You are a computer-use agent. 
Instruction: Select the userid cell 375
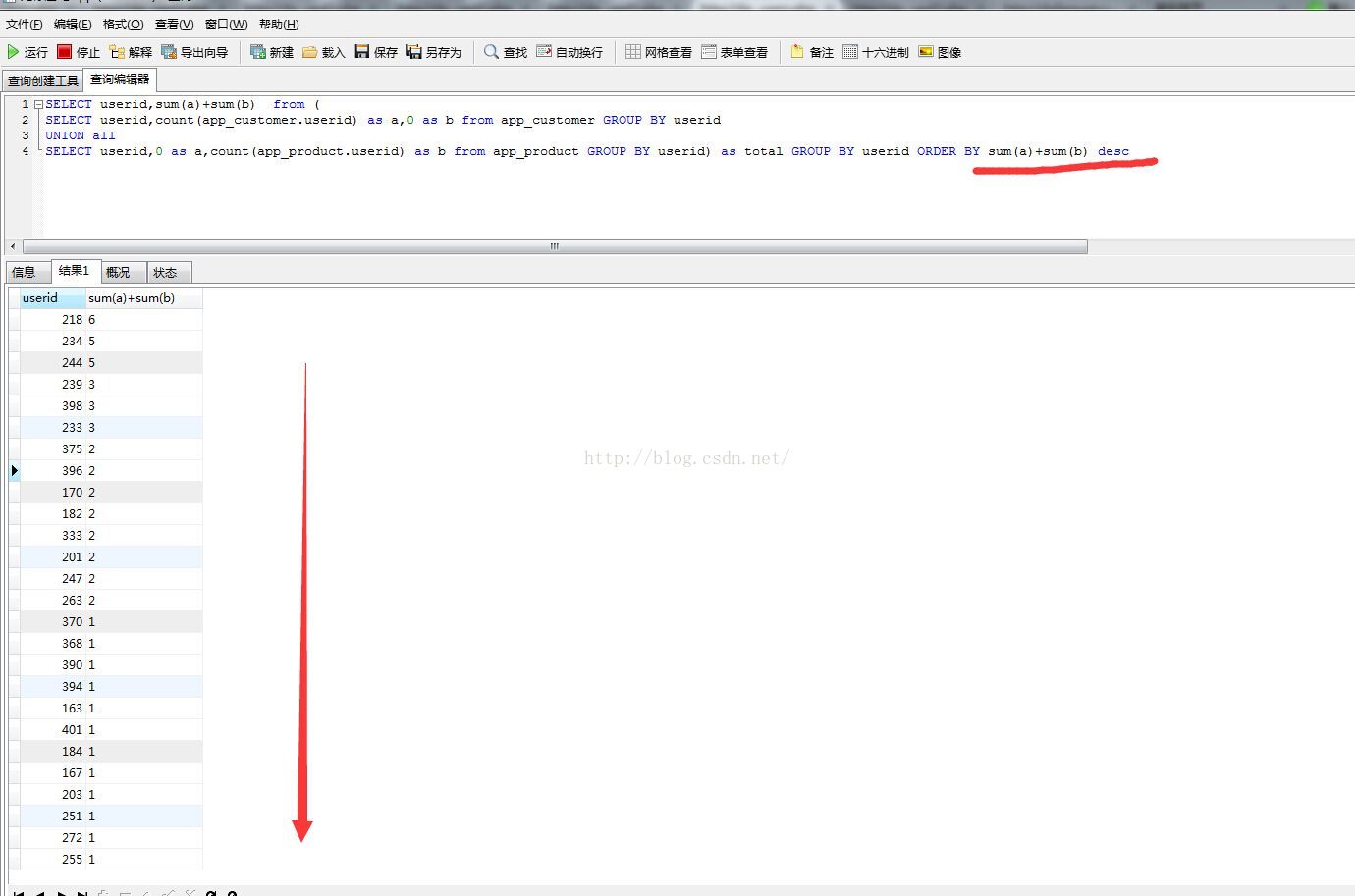point(52,449)
